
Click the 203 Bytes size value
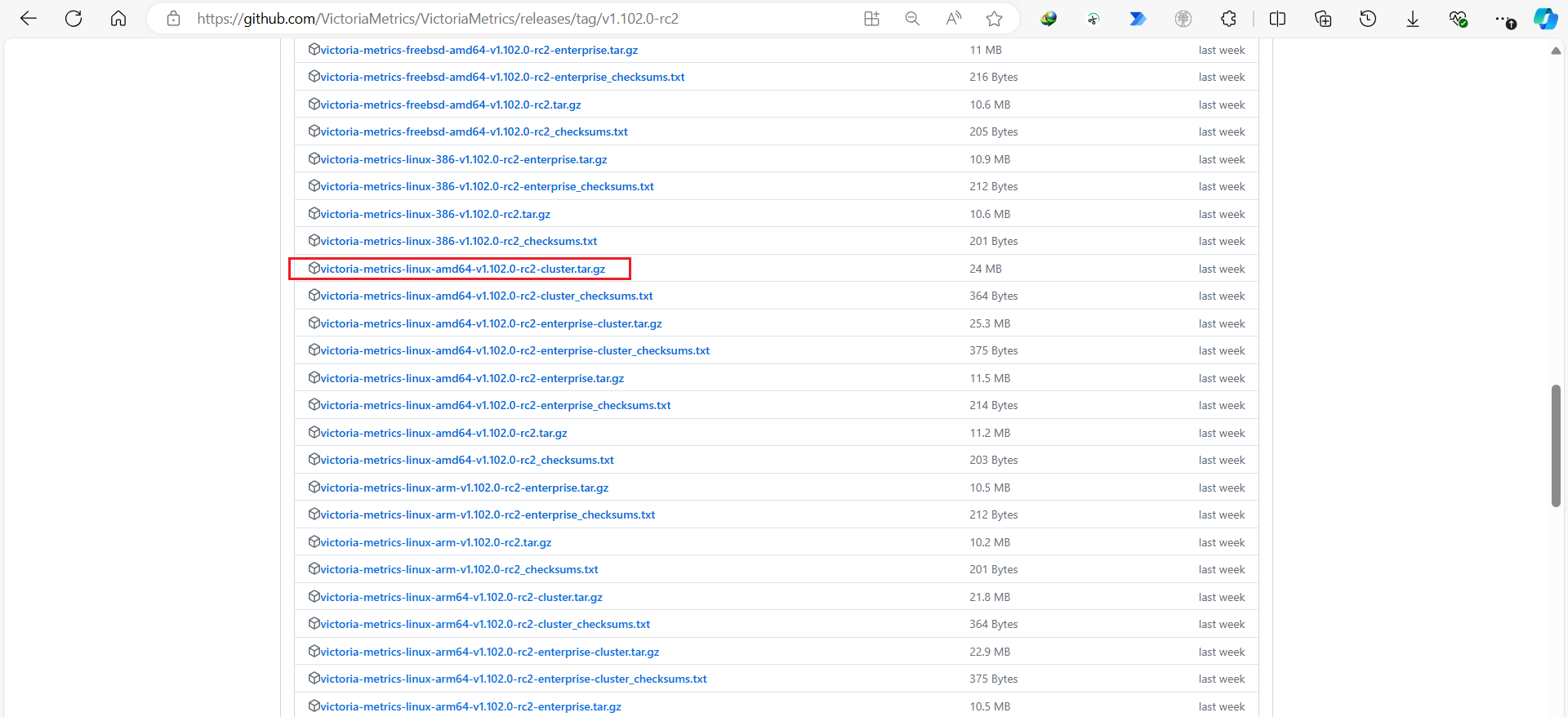[x=994, y=460]
